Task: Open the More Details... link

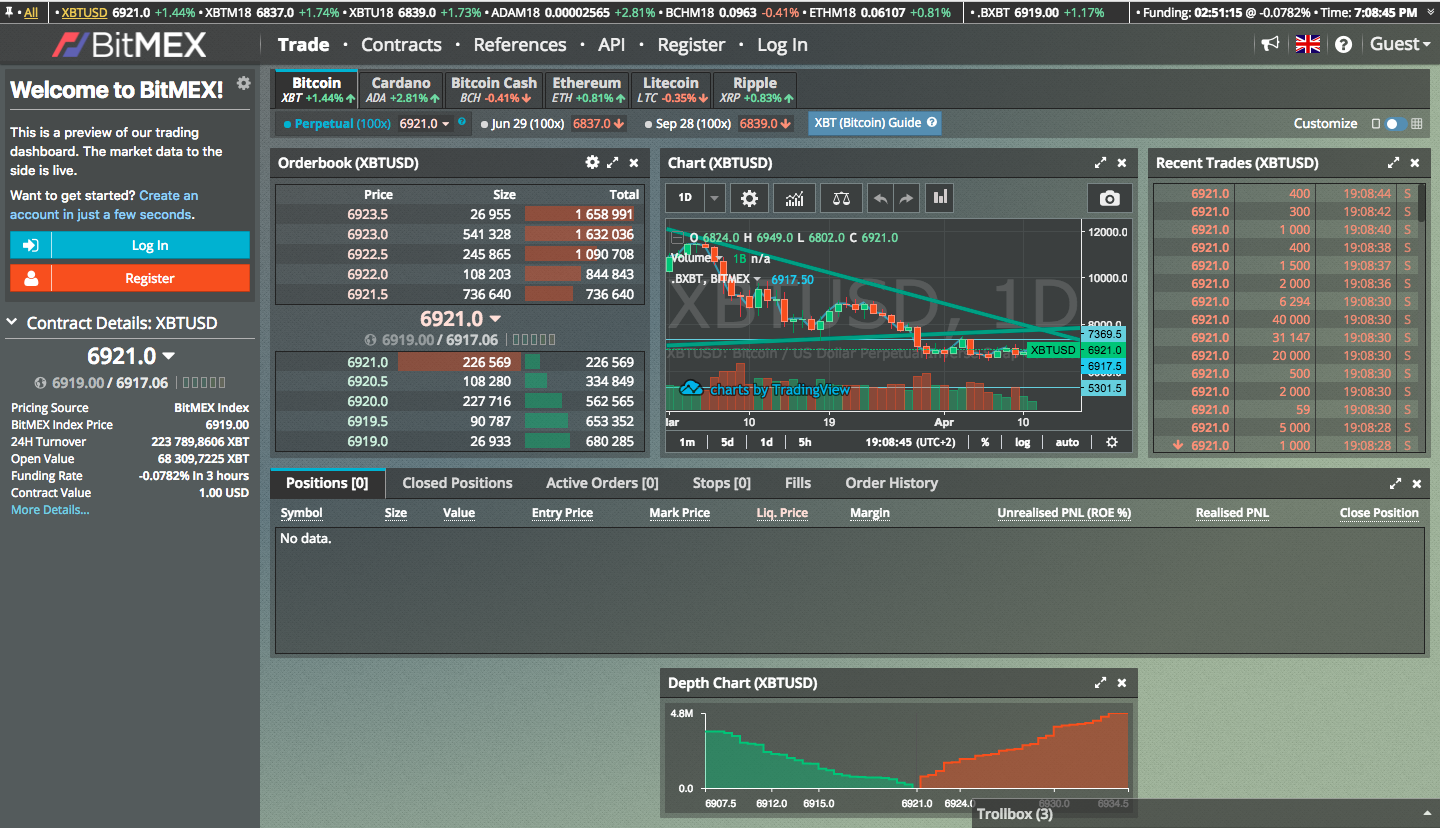Action: [50, 510]
